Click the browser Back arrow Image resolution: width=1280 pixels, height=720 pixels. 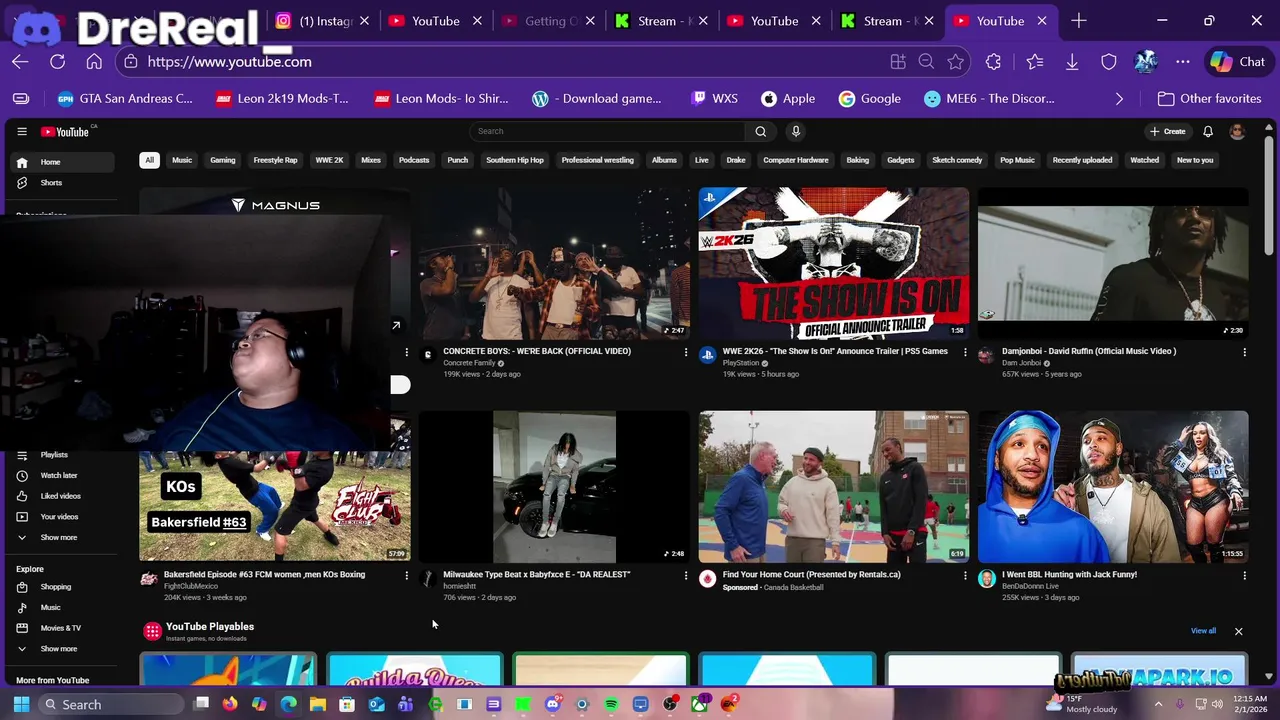coord(20,62)
